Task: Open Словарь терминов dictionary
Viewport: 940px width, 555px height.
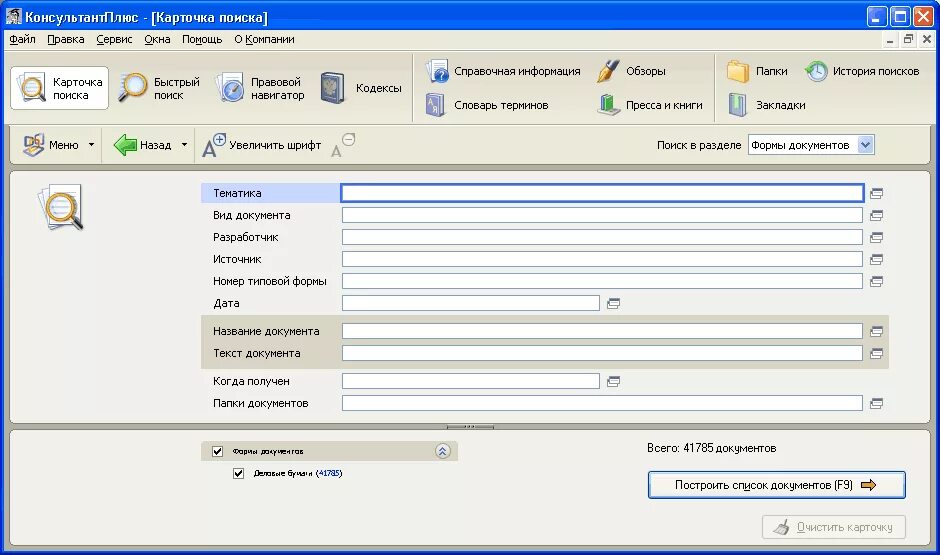Action: pyautogui.click(x=487, y=105)
